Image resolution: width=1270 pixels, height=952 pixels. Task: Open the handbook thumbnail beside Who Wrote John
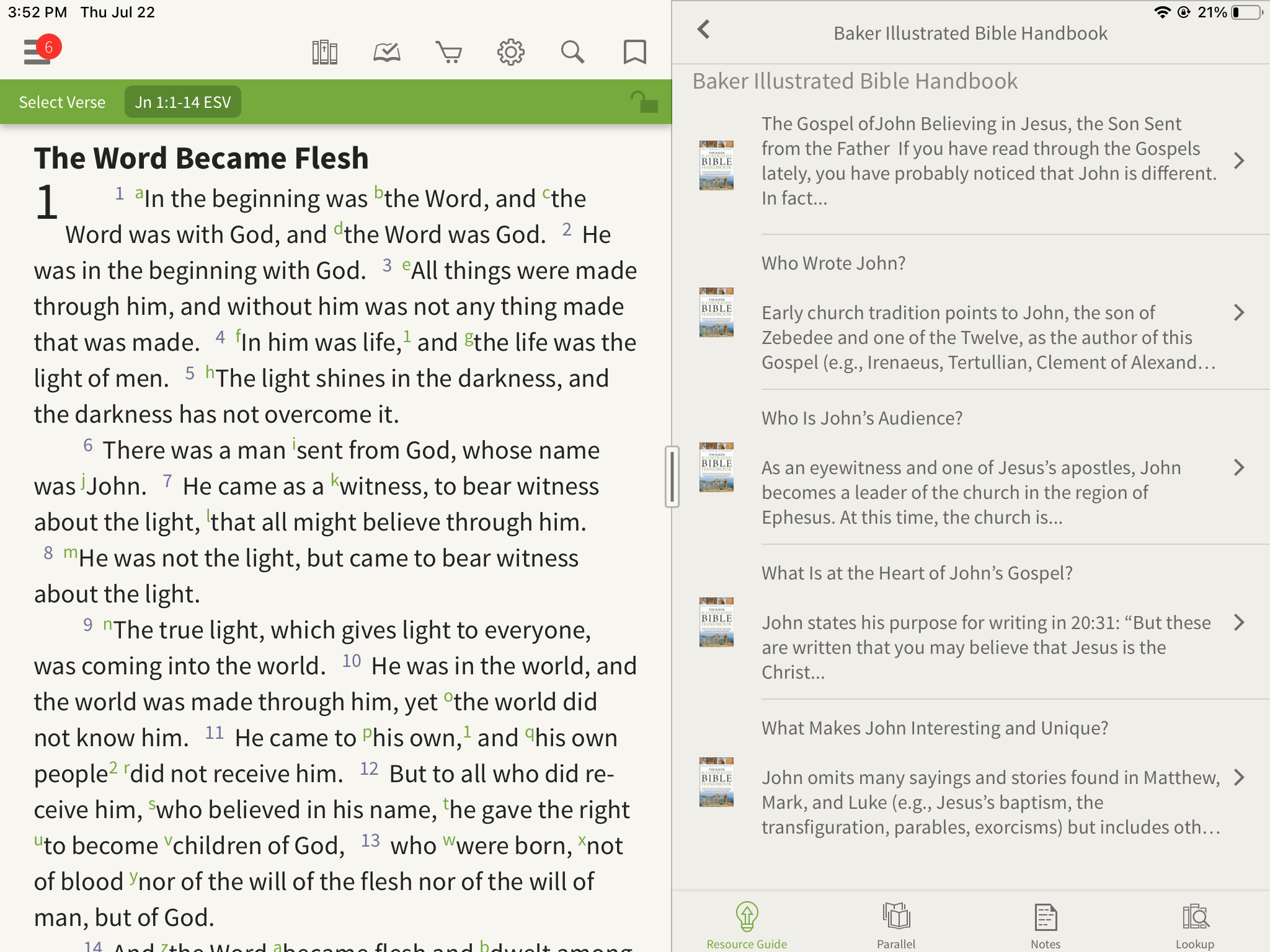click(716, 312)
